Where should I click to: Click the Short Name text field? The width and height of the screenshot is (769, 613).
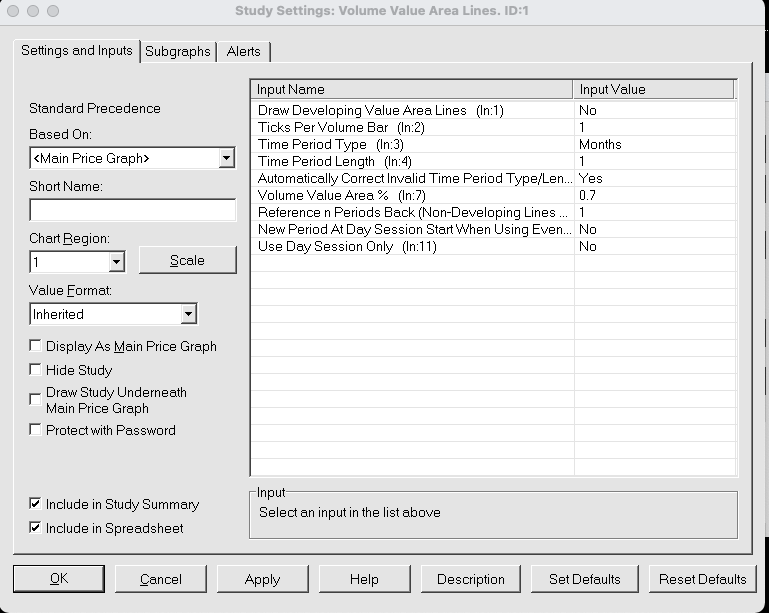click(x=132, y=210)
